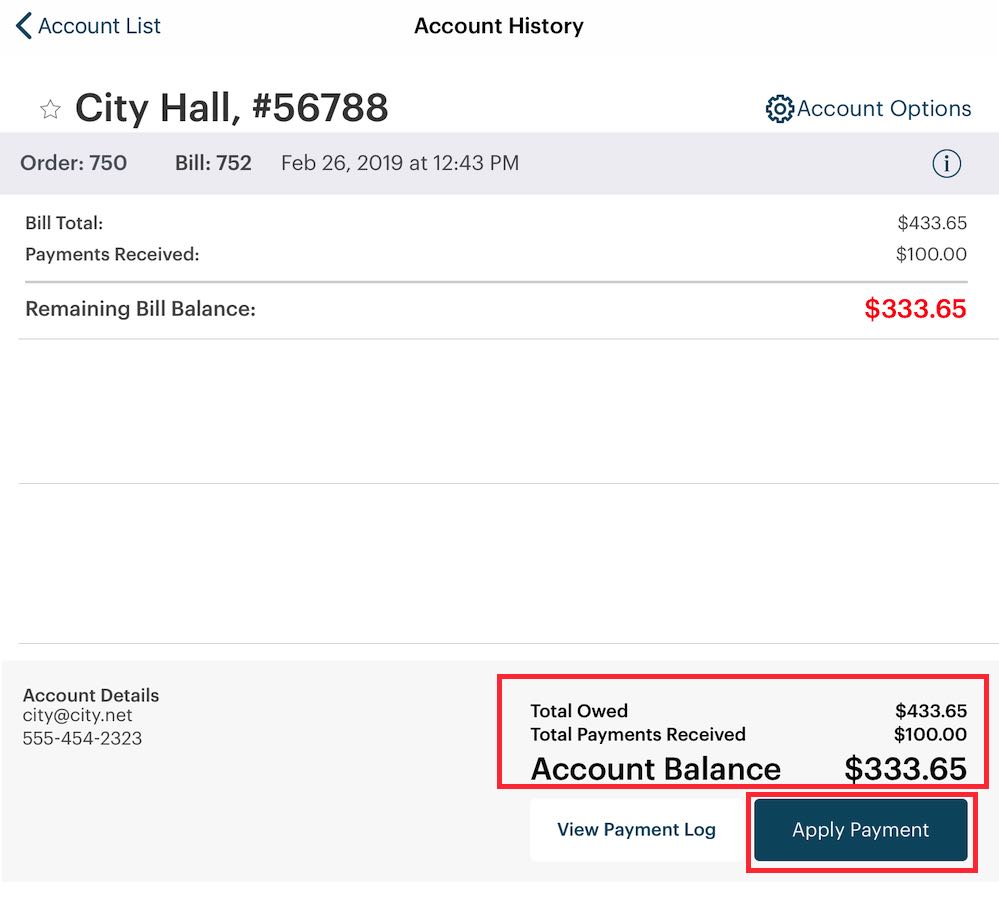The width and height of the screenshot is (999, 906).
Task: Tap the star to favorite City Hall account
Action: coord(50,110)
